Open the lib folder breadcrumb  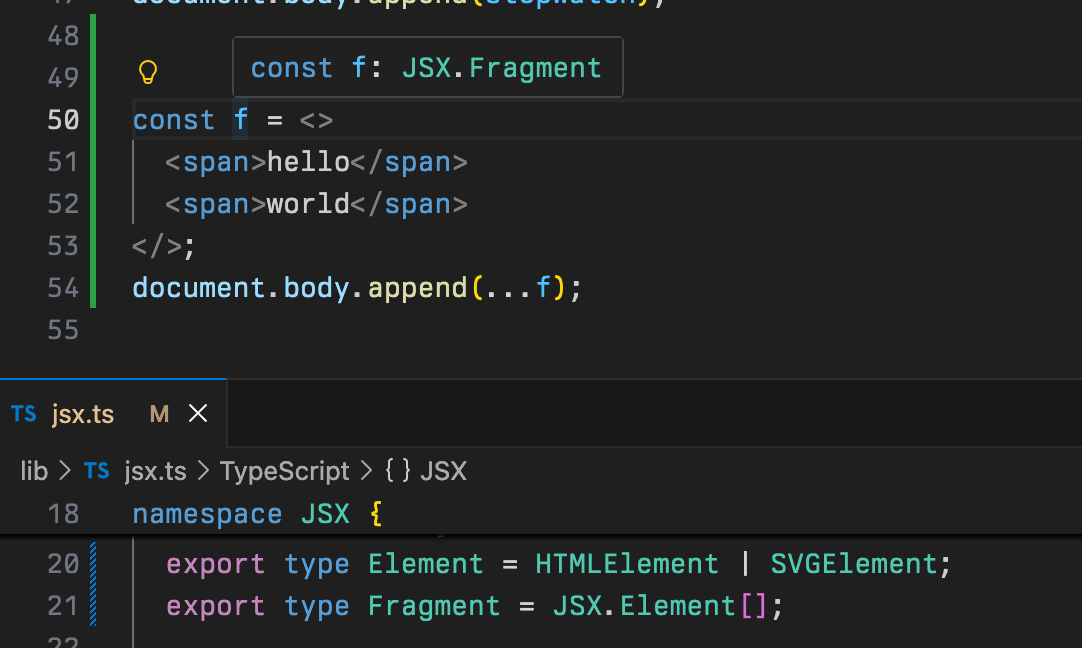tap(34, 471)
